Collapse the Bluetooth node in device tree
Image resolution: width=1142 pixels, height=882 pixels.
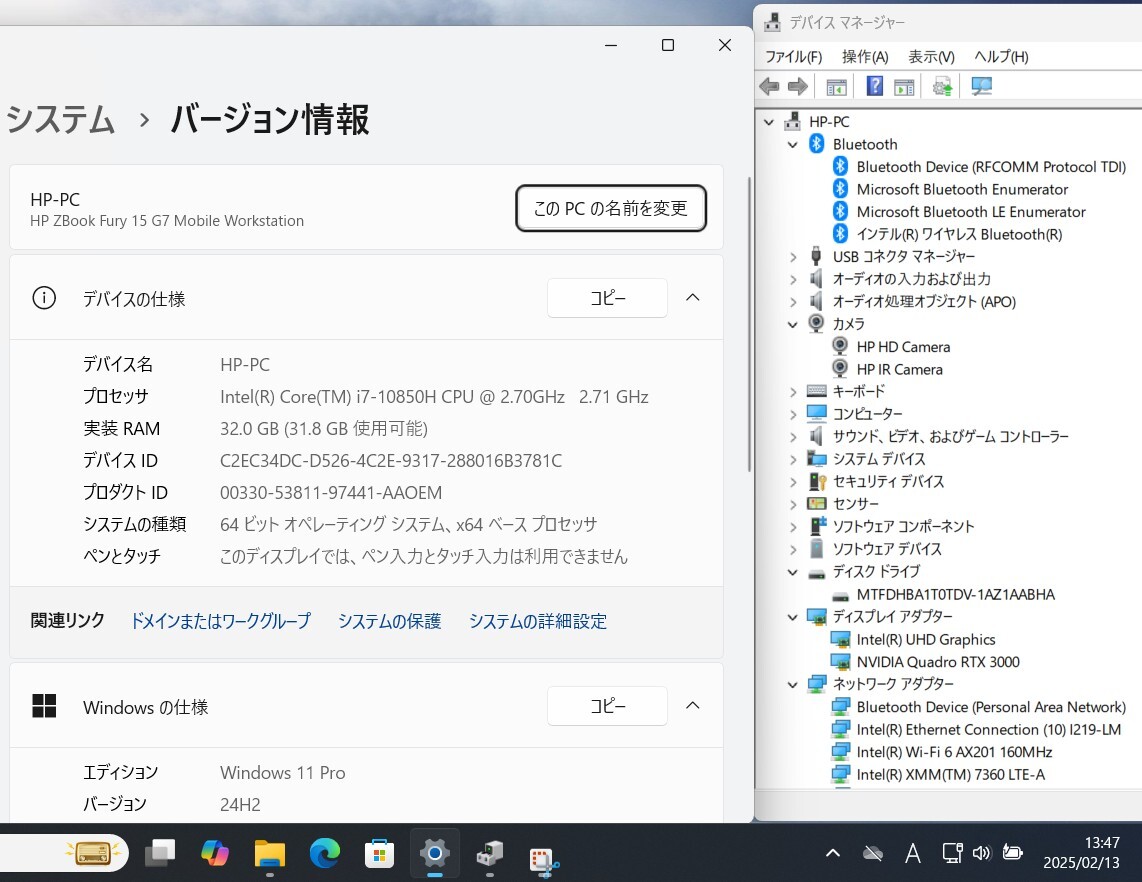click(x=793, y=145)
